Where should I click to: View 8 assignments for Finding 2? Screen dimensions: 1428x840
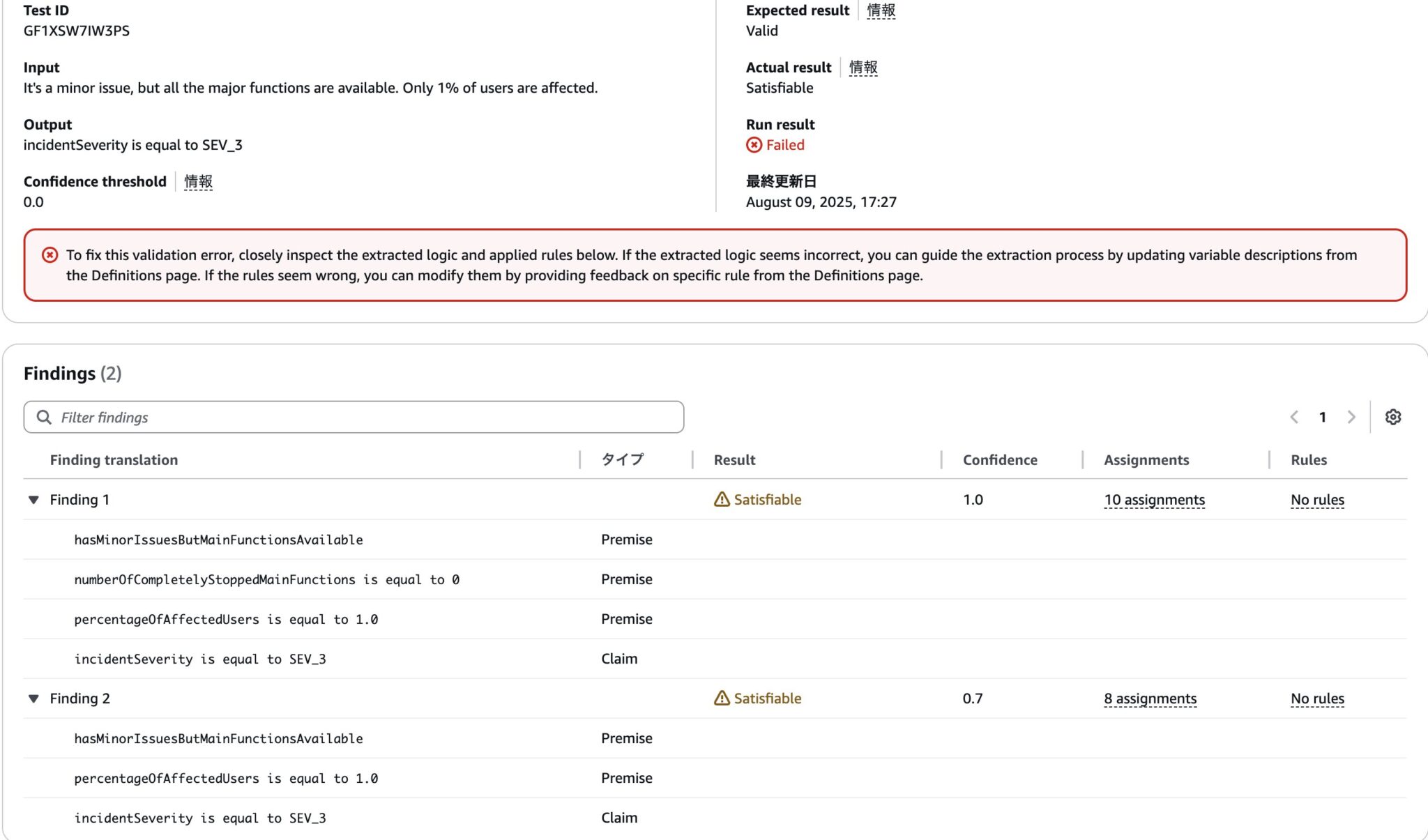[x=1149, y=698]
